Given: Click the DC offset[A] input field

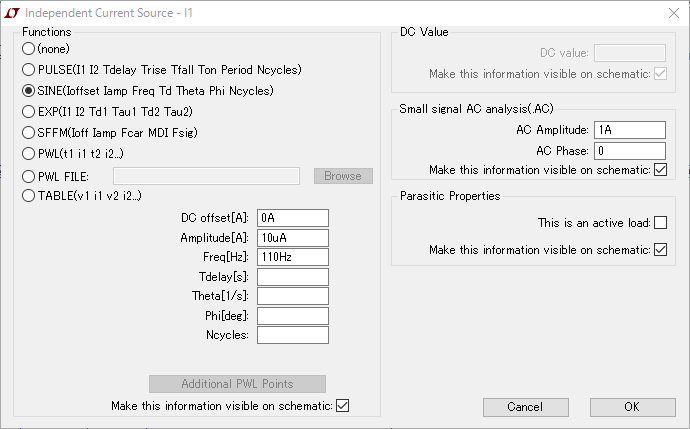Looking at the screenshot, I should point(292,218).
